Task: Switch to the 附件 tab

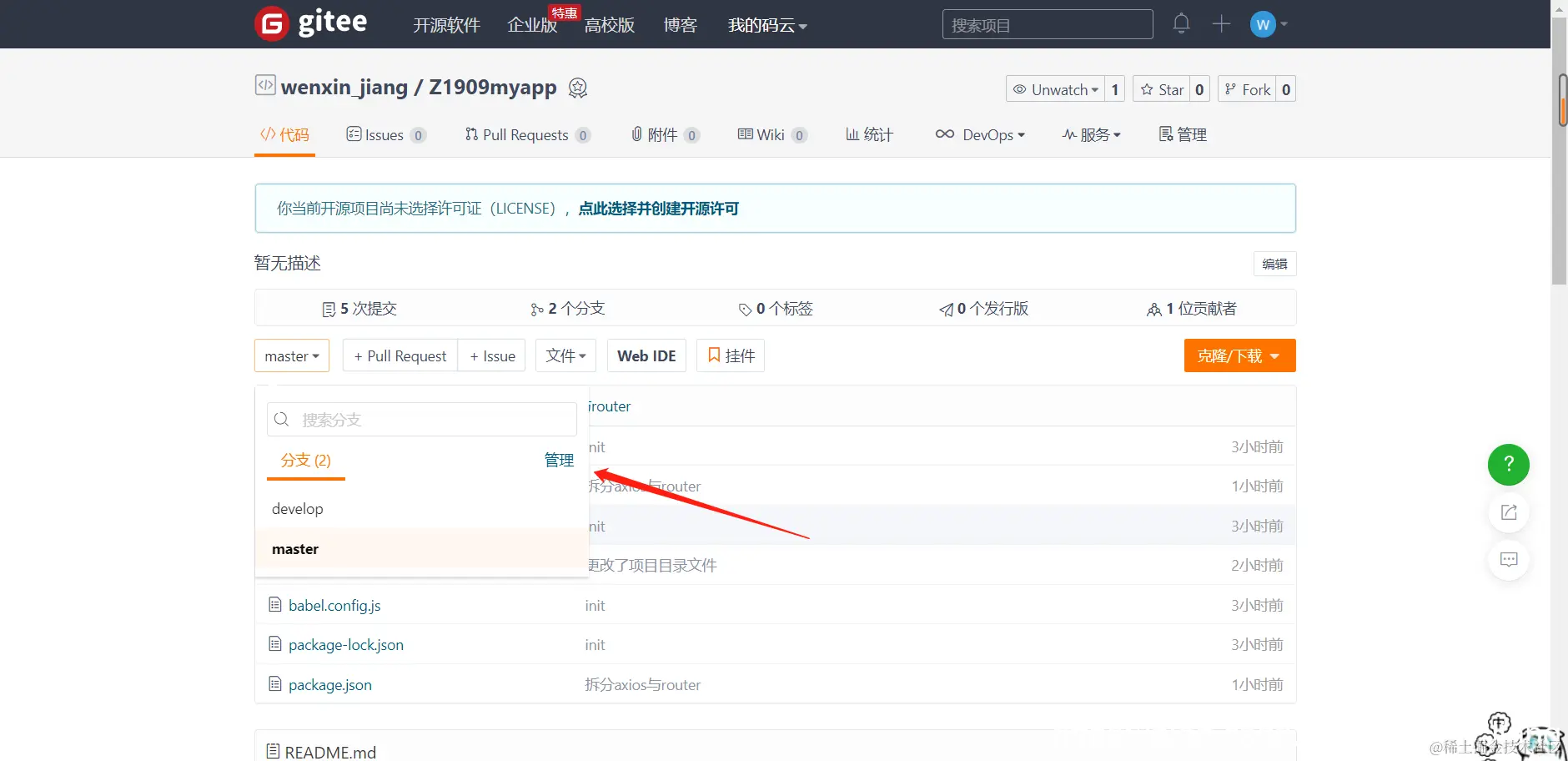Action: point(666,135)
